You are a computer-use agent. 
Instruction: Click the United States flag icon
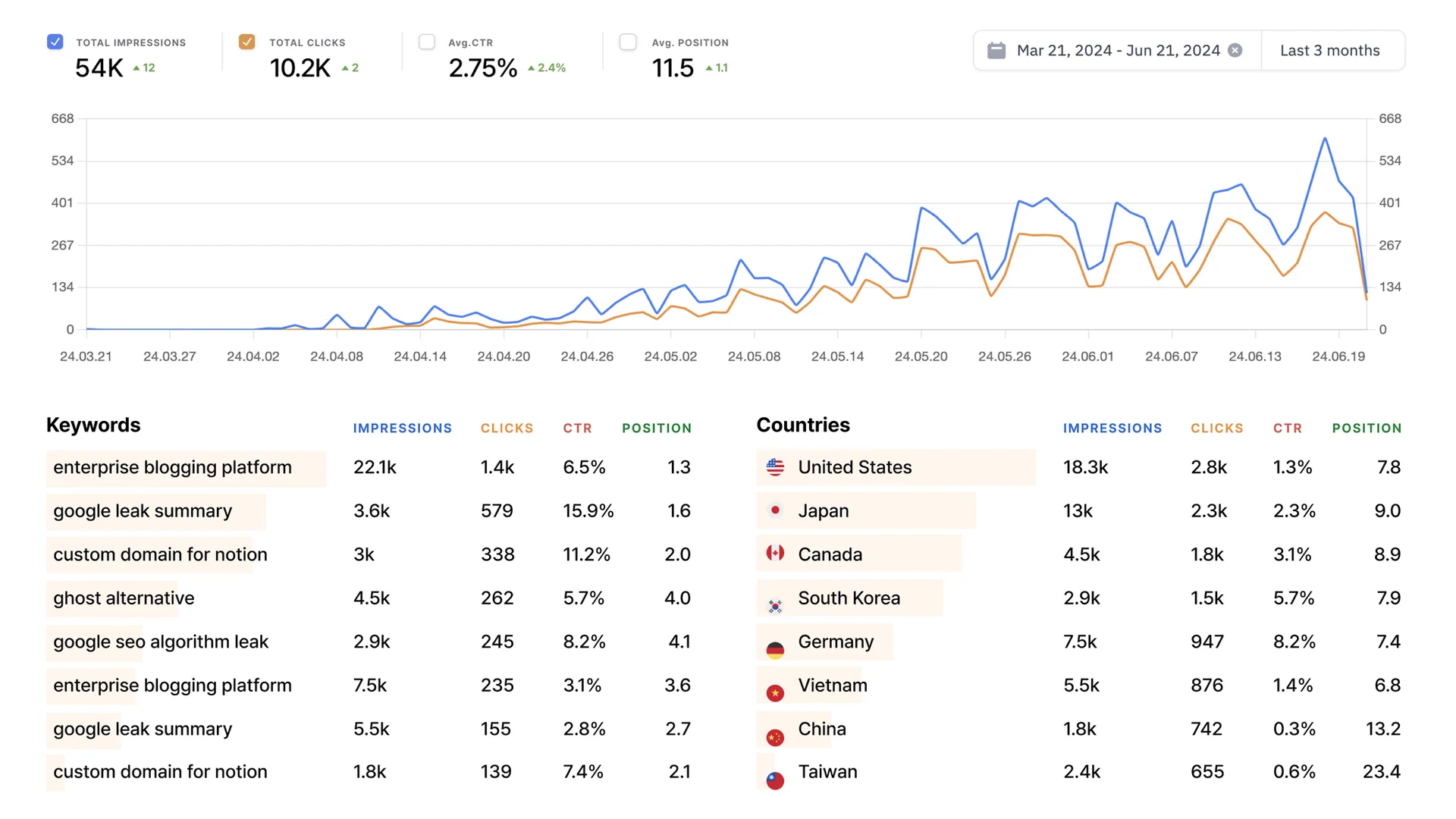(775, 467)
